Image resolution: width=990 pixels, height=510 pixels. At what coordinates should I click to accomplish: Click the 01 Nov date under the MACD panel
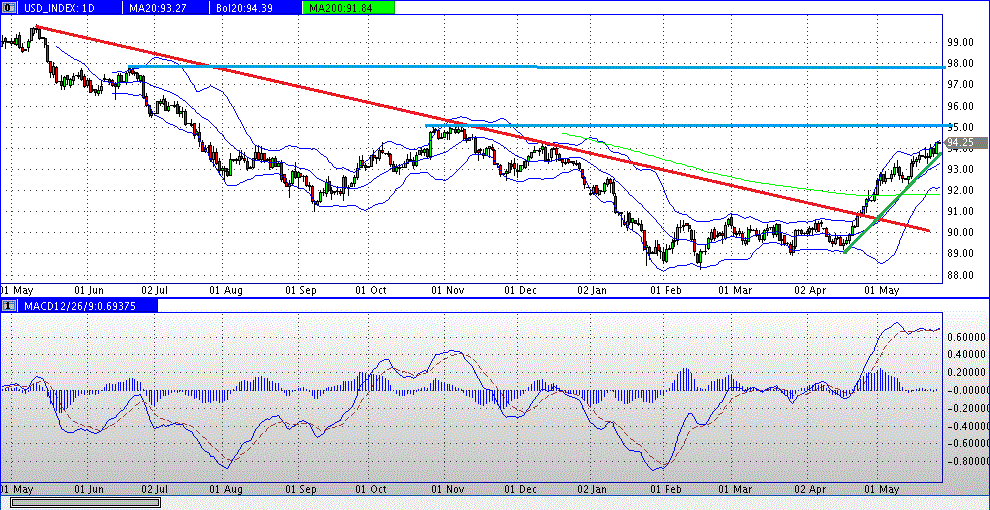[448, 490]
